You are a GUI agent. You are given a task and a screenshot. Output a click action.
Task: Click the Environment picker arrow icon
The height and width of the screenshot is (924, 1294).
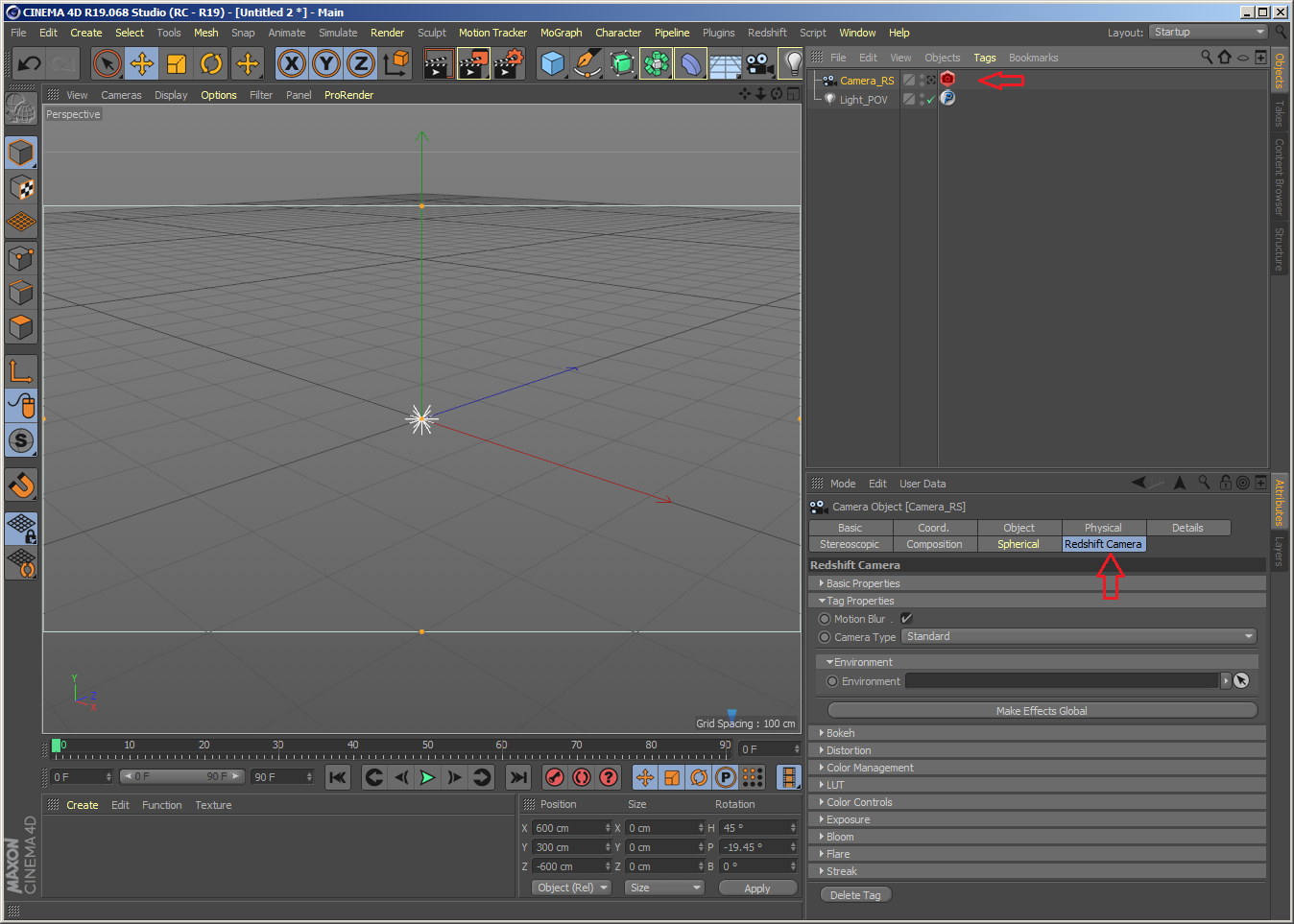pos(1241,680)
